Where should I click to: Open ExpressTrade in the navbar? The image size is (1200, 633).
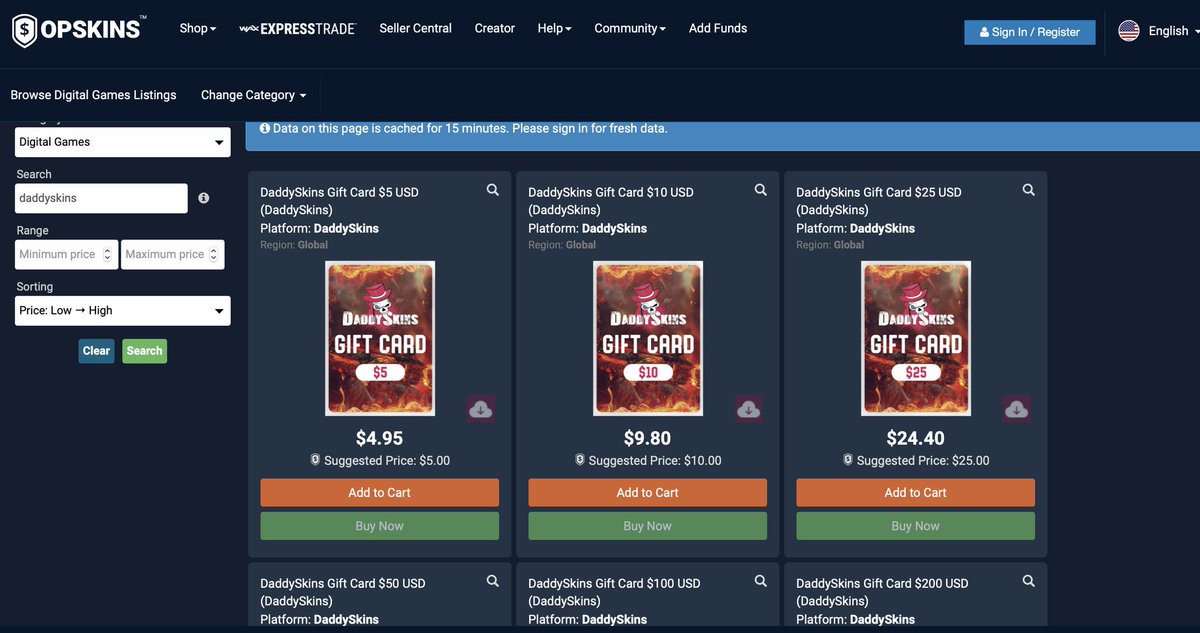[x=298, y=29]
